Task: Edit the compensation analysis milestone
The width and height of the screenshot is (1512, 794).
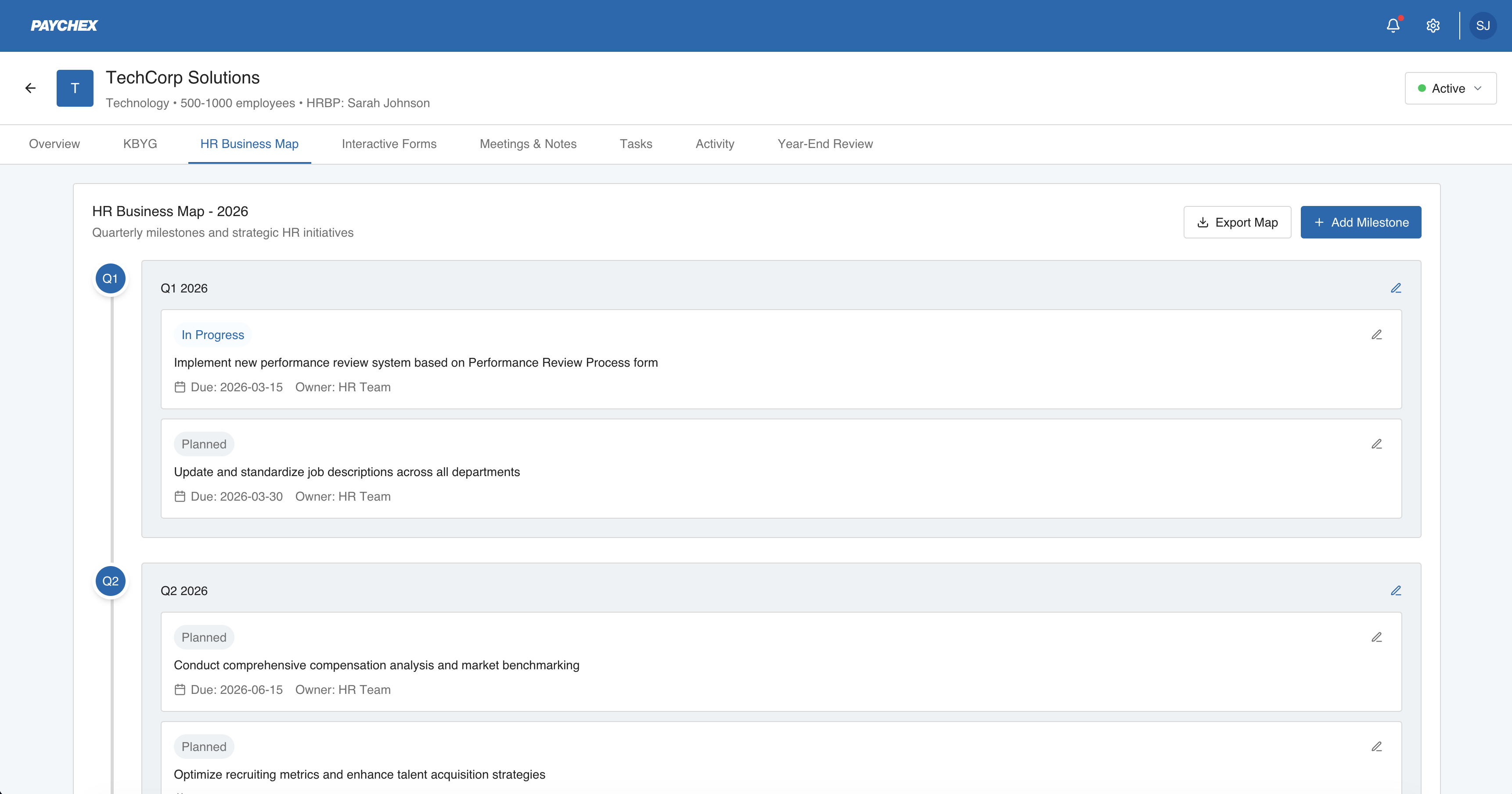Action: [x=1376, y=637]
